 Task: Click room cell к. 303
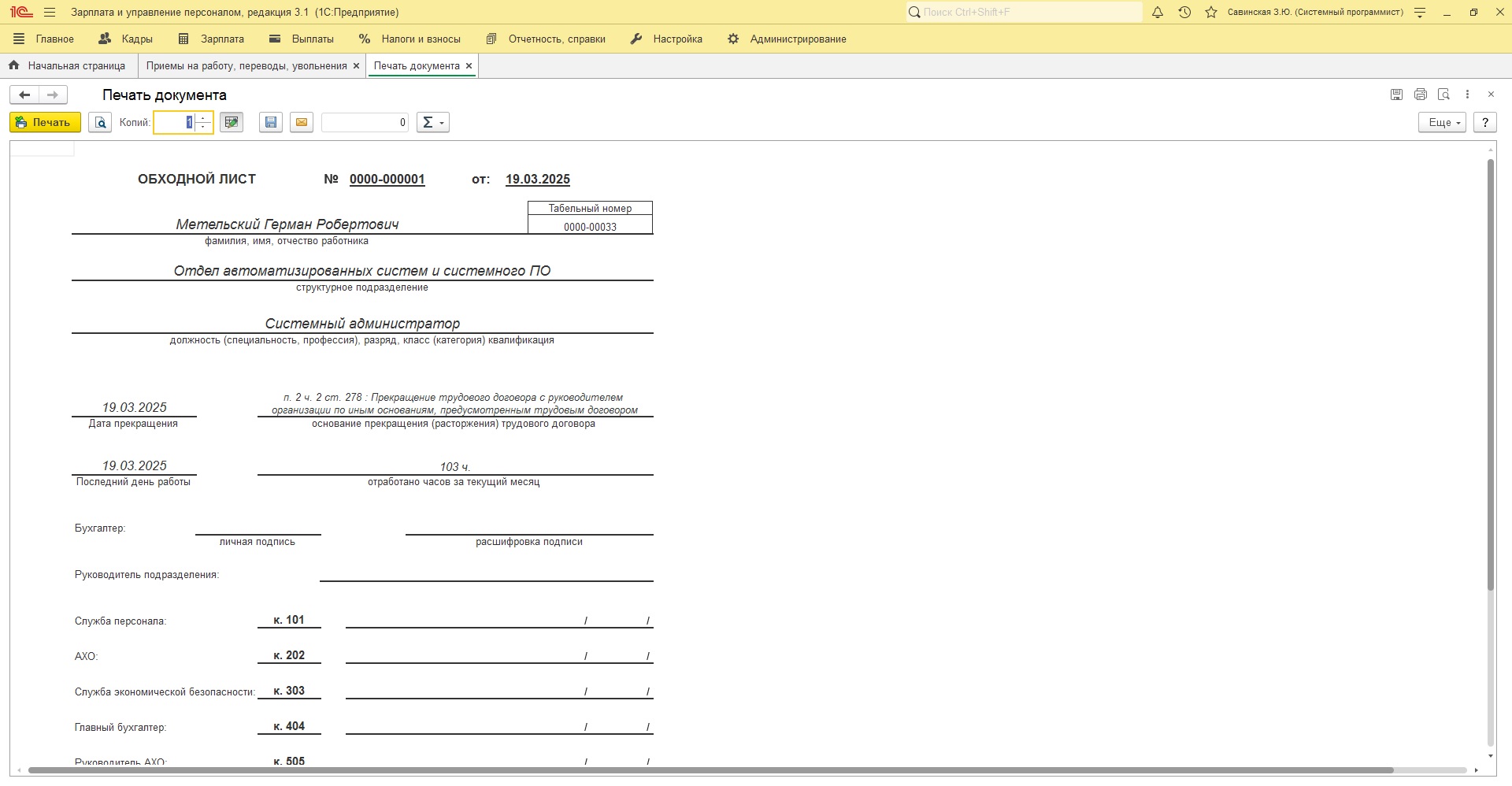(x=289, y=691)
